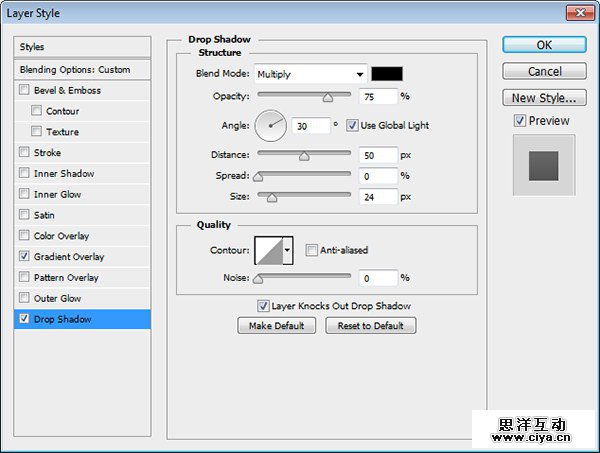The image size is (600, 453).
Task: Click the Distance value input field
Action: [378, 155]
